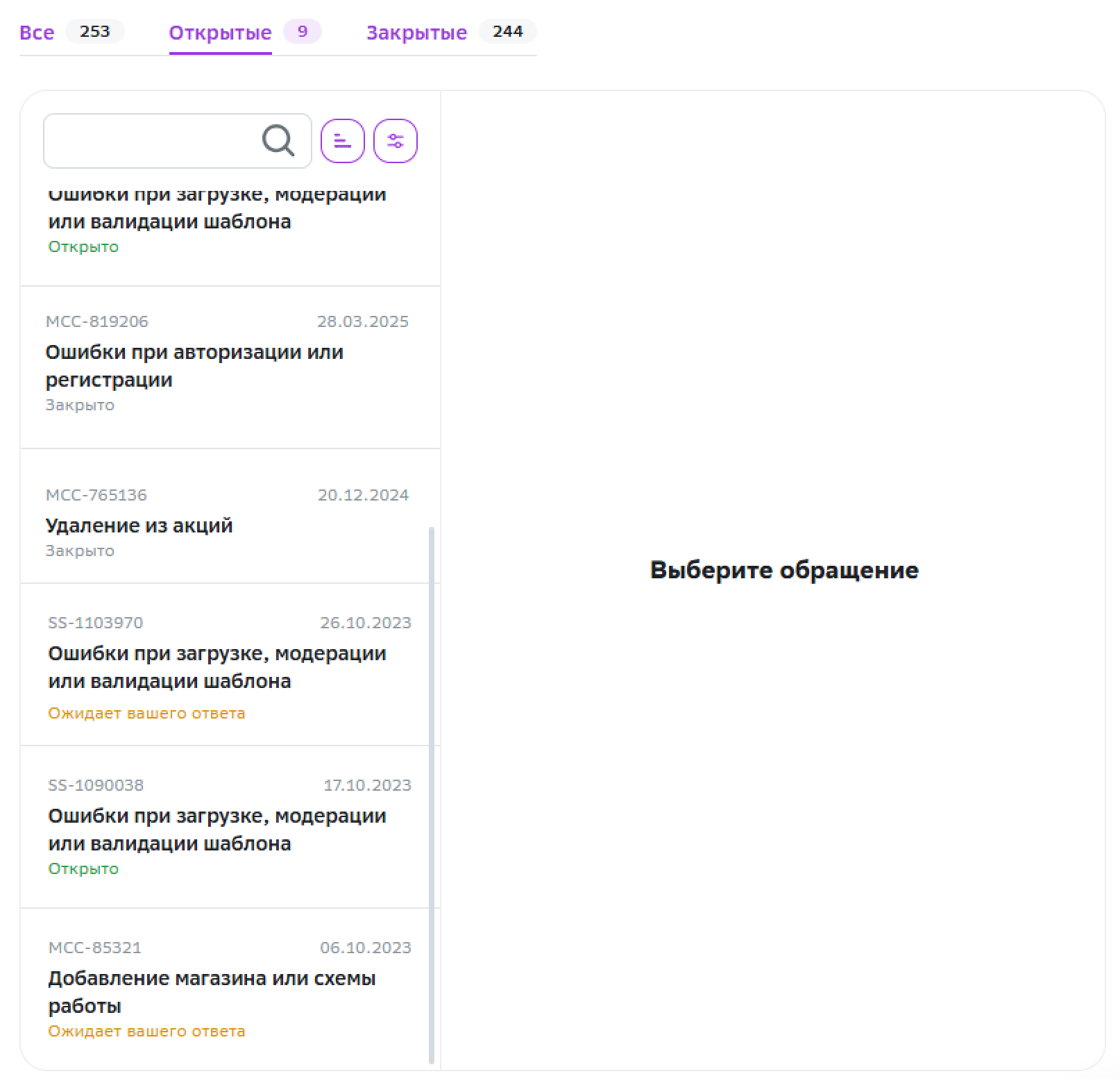This screenshot has height=1083, width=1120.
Task: Click the ticket list vertical scrollbar
Action: 432,764
